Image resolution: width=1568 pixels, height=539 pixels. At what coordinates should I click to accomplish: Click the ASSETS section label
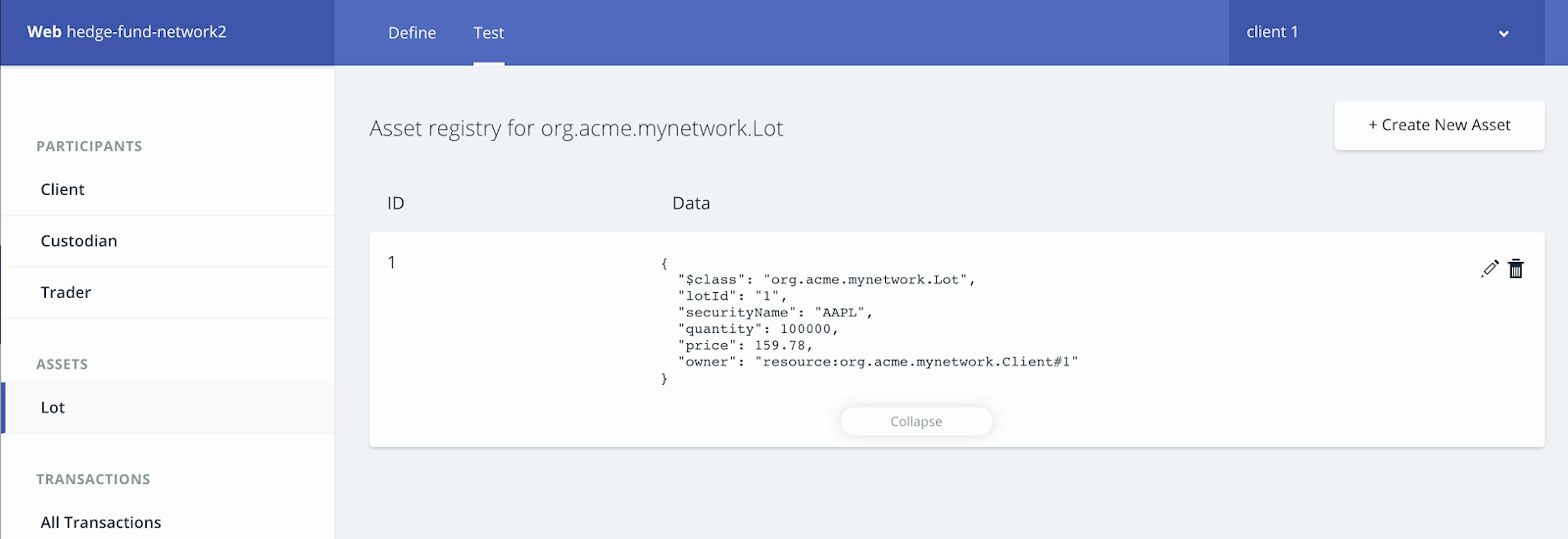click(62, 364)
